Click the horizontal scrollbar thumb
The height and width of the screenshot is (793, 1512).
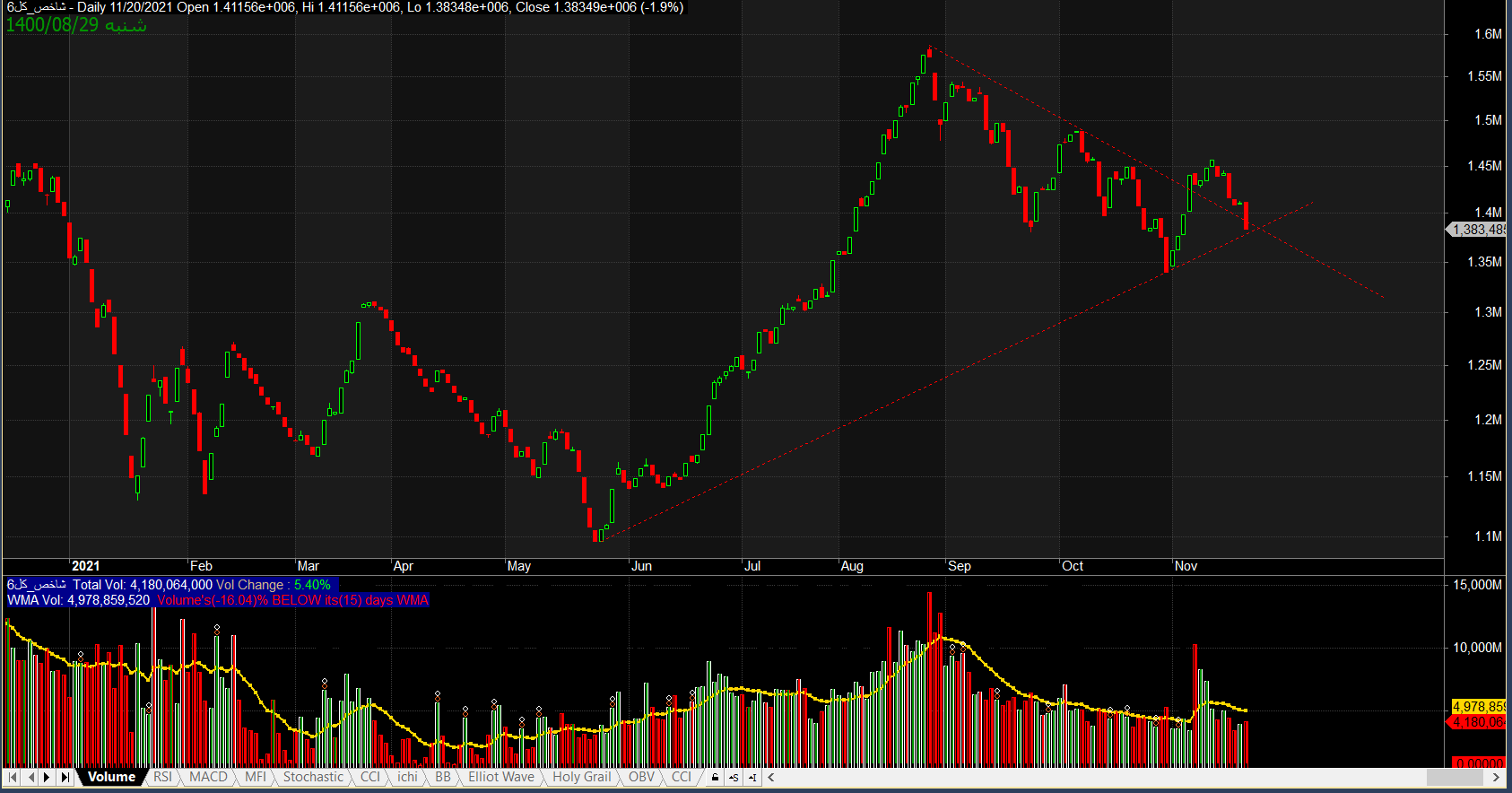pos(1454,778)
